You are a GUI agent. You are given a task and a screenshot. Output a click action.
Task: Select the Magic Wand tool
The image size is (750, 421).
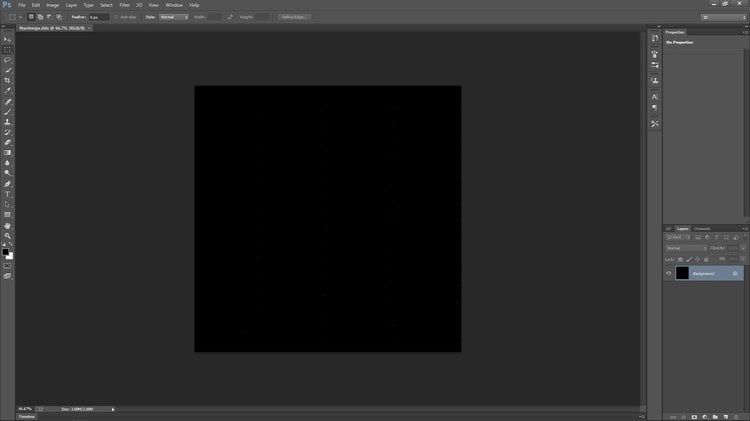pyautogui.click(x=7, y=70)
